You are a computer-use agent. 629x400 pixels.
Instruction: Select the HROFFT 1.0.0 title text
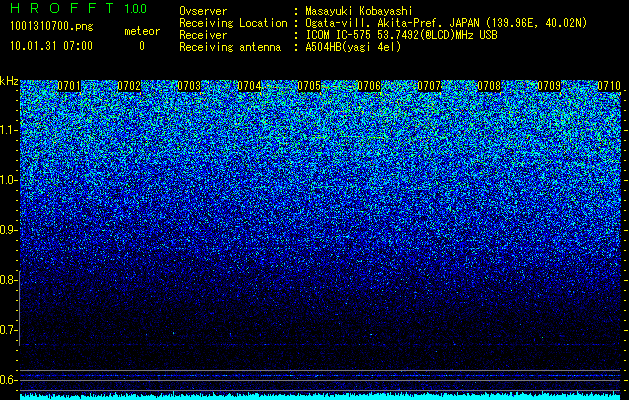79,8
